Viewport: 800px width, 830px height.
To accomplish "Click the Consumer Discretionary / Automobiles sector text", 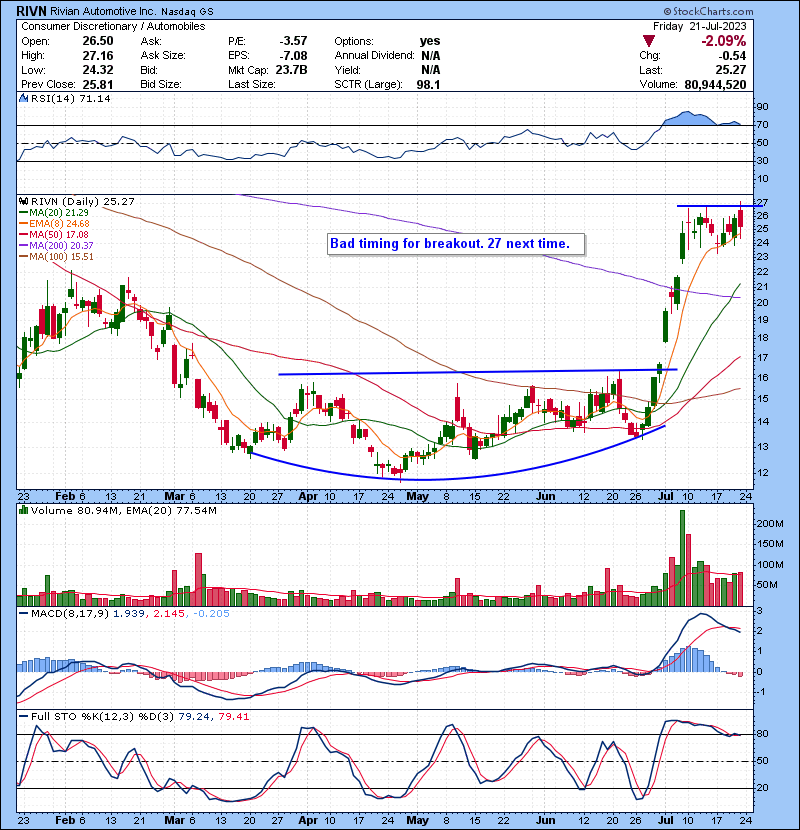I will [113, 26].
